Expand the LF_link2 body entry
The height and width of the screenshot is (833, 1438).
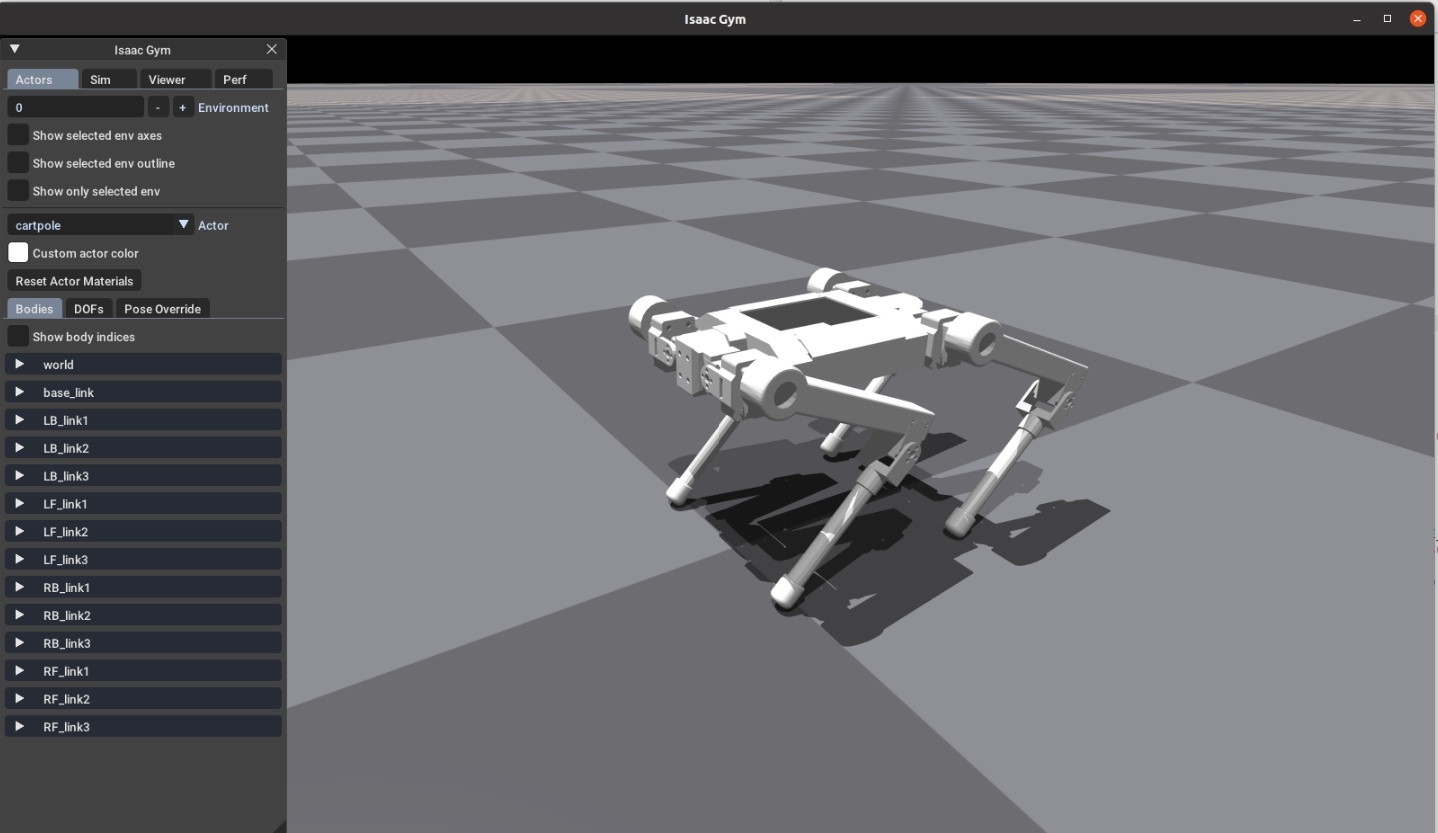point(18,531)
